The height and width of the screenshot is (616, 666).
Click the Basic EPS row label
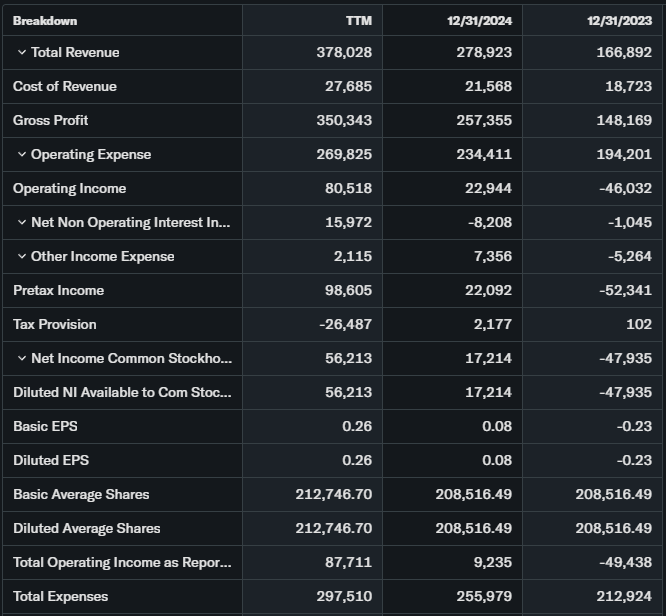click(45, 426)
